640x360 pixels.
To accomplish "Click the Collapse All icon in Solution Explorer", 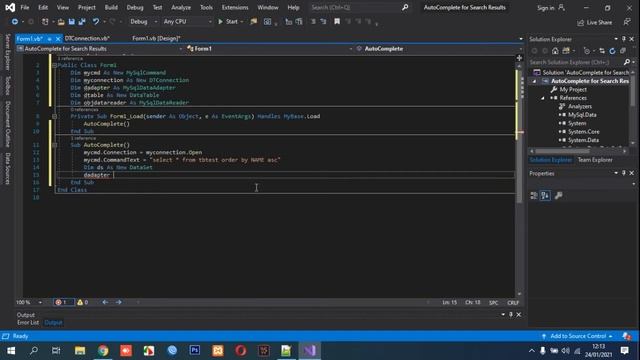I will point(623,51).
